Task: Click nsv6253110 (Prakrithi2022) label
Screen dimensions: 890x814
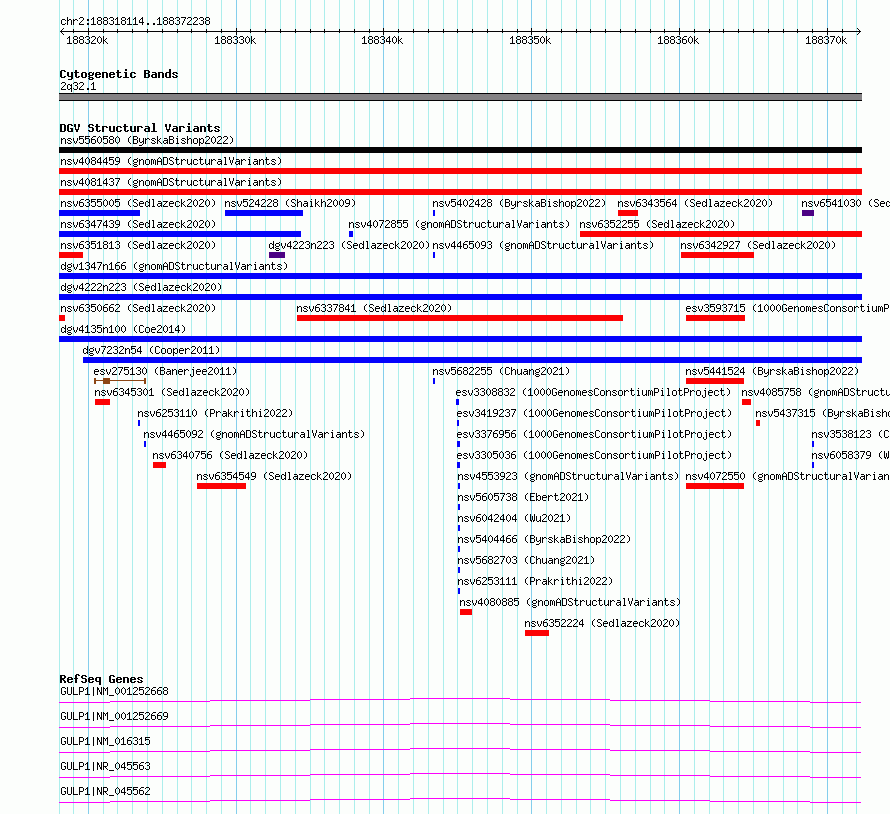Action: click(x=215, y=413)
